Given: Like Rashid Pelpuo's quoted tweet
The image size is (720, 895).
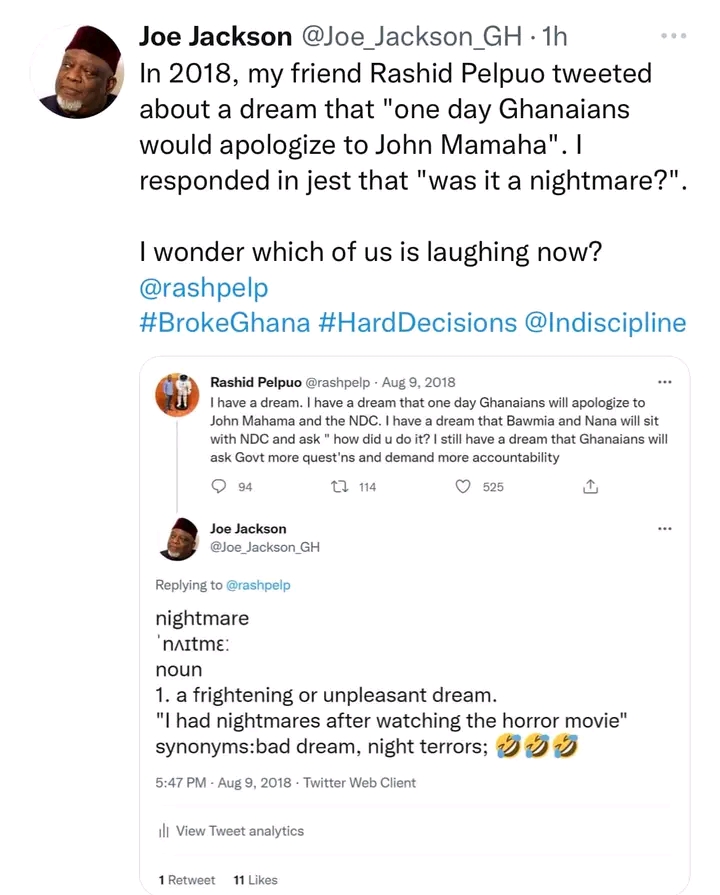Looking at the screenshot, I should click(x=463, y=487).
